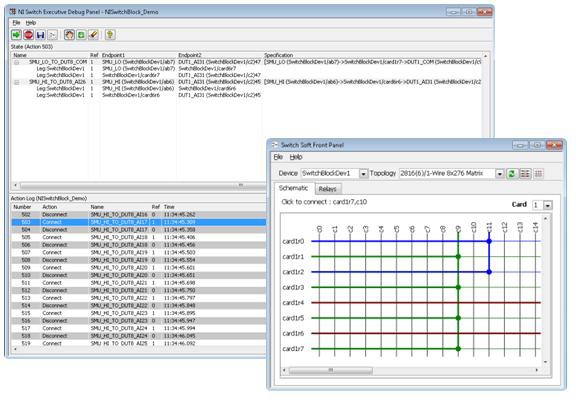The height and width of the screenshot is (398, 576).
Task: Click the Number column header in Action Log
Action: click(22, 207)
